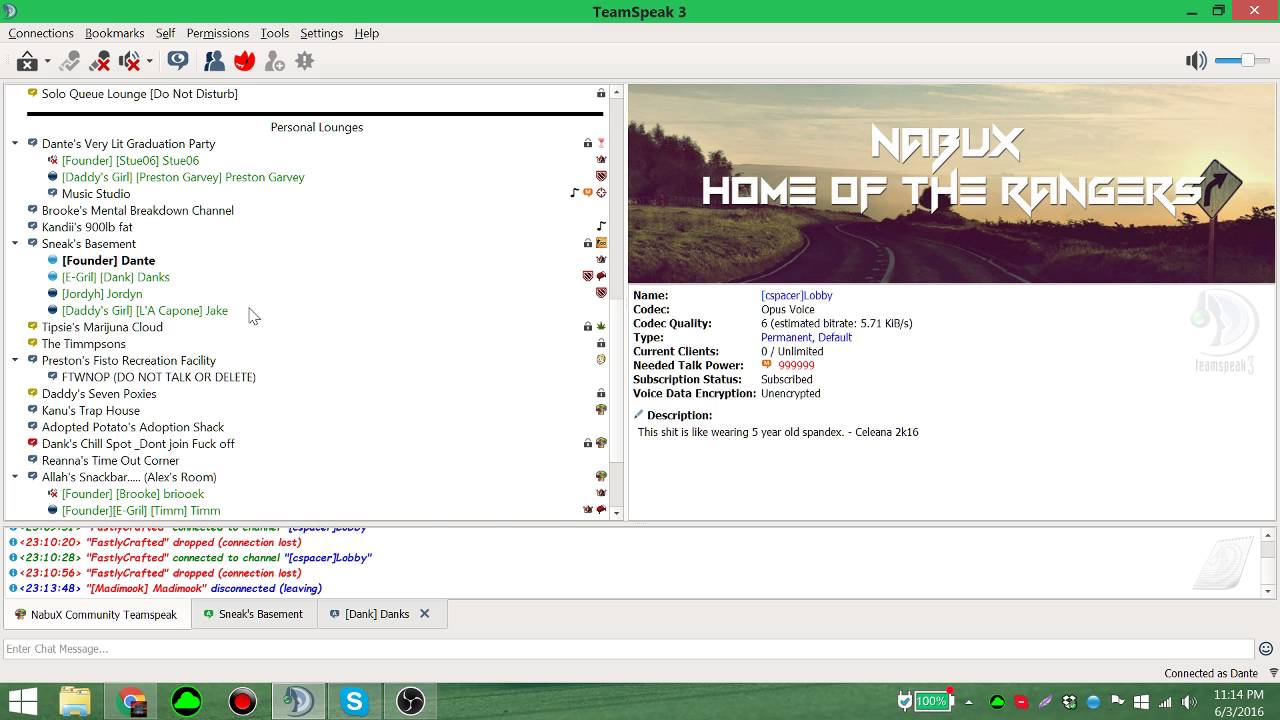
Task: Click the Permanent type link
Action: [786, 338]
